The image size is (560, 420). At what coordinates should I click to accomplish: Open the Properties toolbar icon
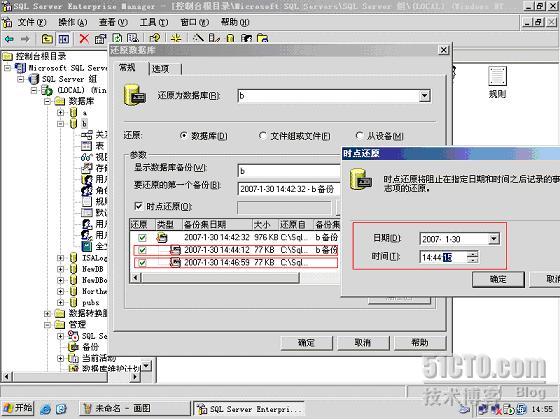pos(100,39)
